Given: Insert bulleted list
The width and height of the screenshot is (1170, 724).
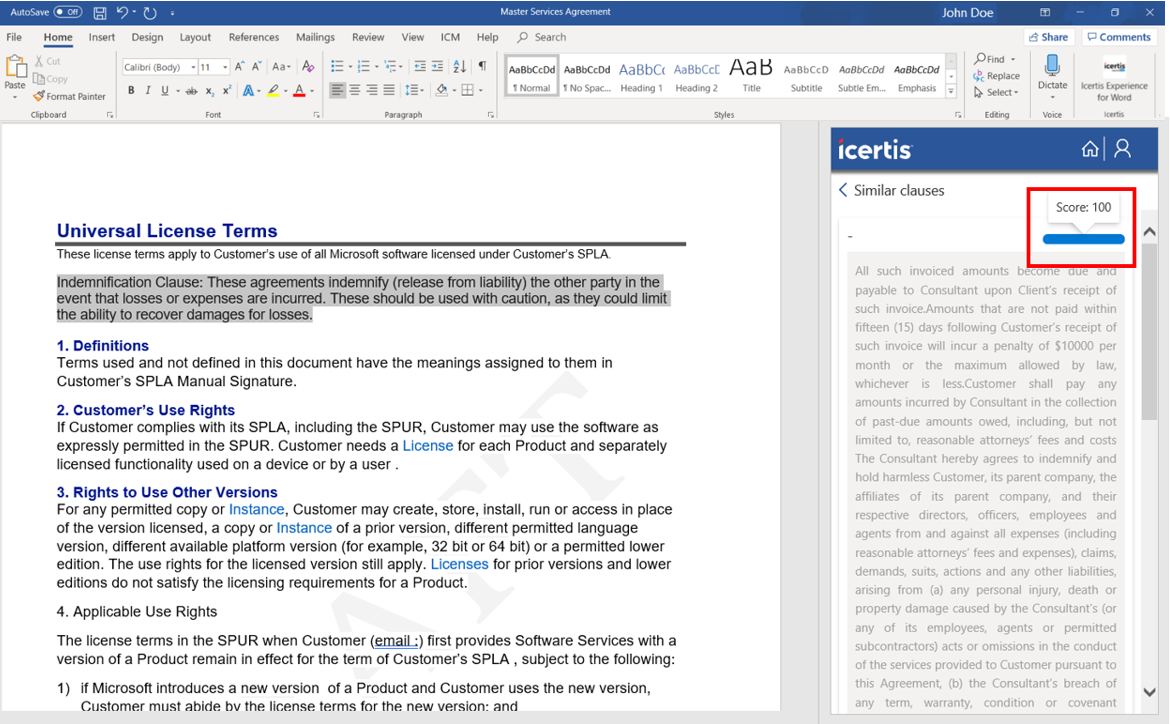Looking at the screenshot, I should coord(337,66).
